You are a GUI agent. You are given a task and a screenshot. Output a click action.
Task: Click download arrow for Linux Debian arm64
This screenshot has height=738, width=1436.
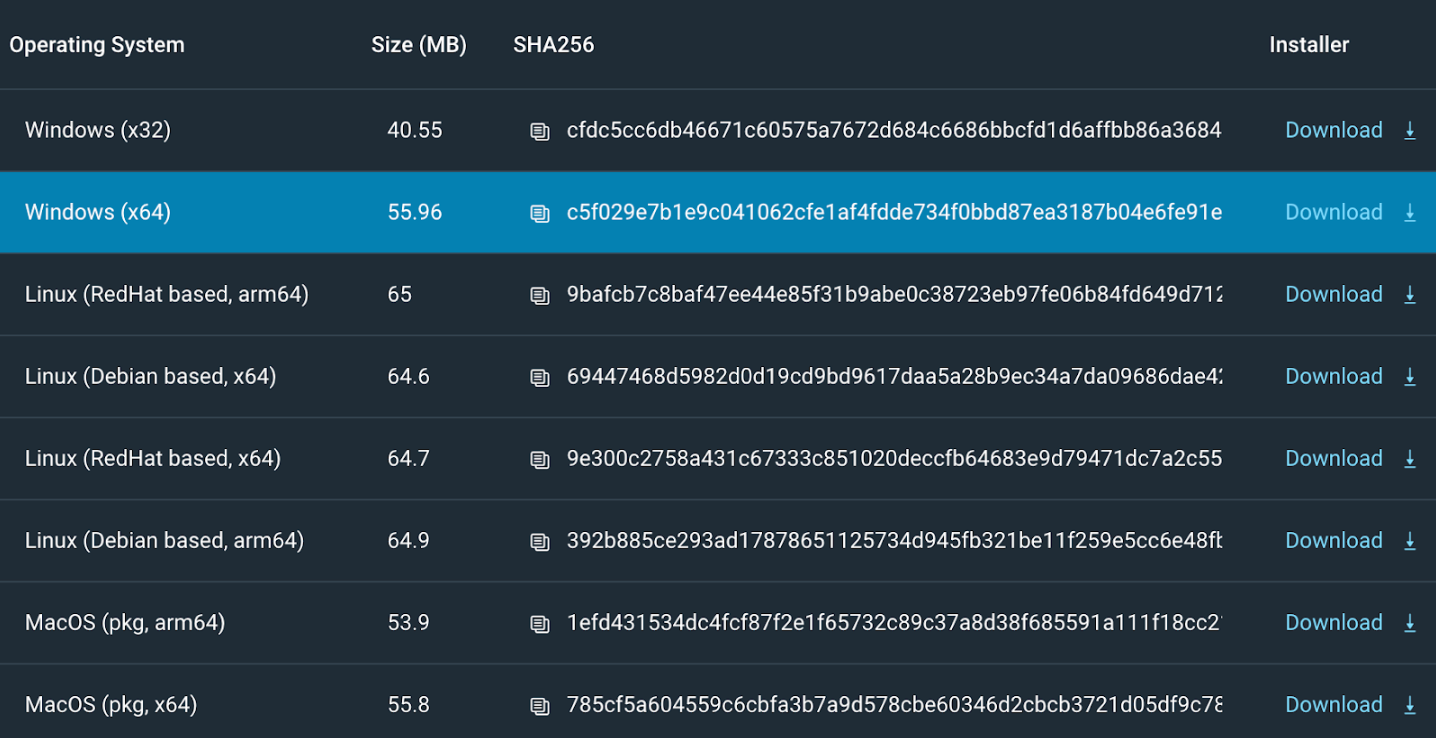click(1410, 540)
